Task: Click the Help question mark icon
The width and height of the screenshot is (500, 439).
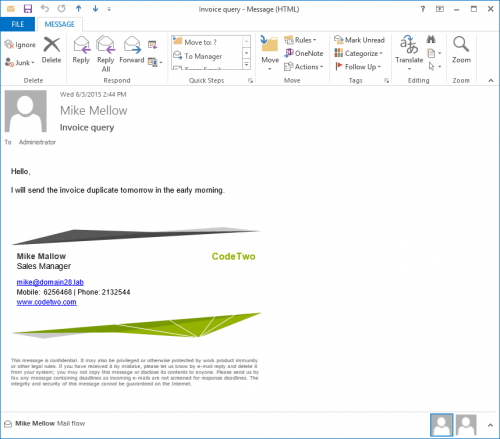Action: (x=423, y=9)
